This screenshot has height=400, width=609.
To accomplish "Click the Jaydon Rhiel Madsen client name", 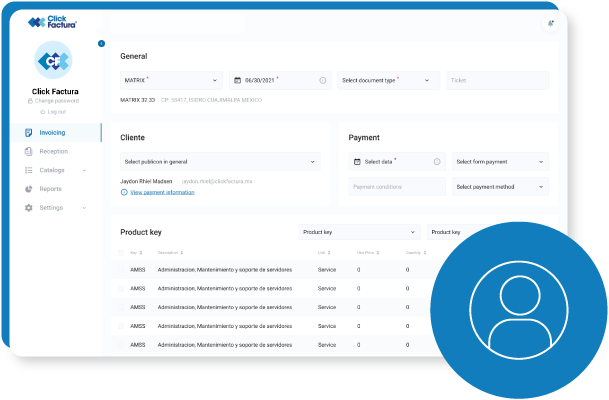I will click(146, 181).
